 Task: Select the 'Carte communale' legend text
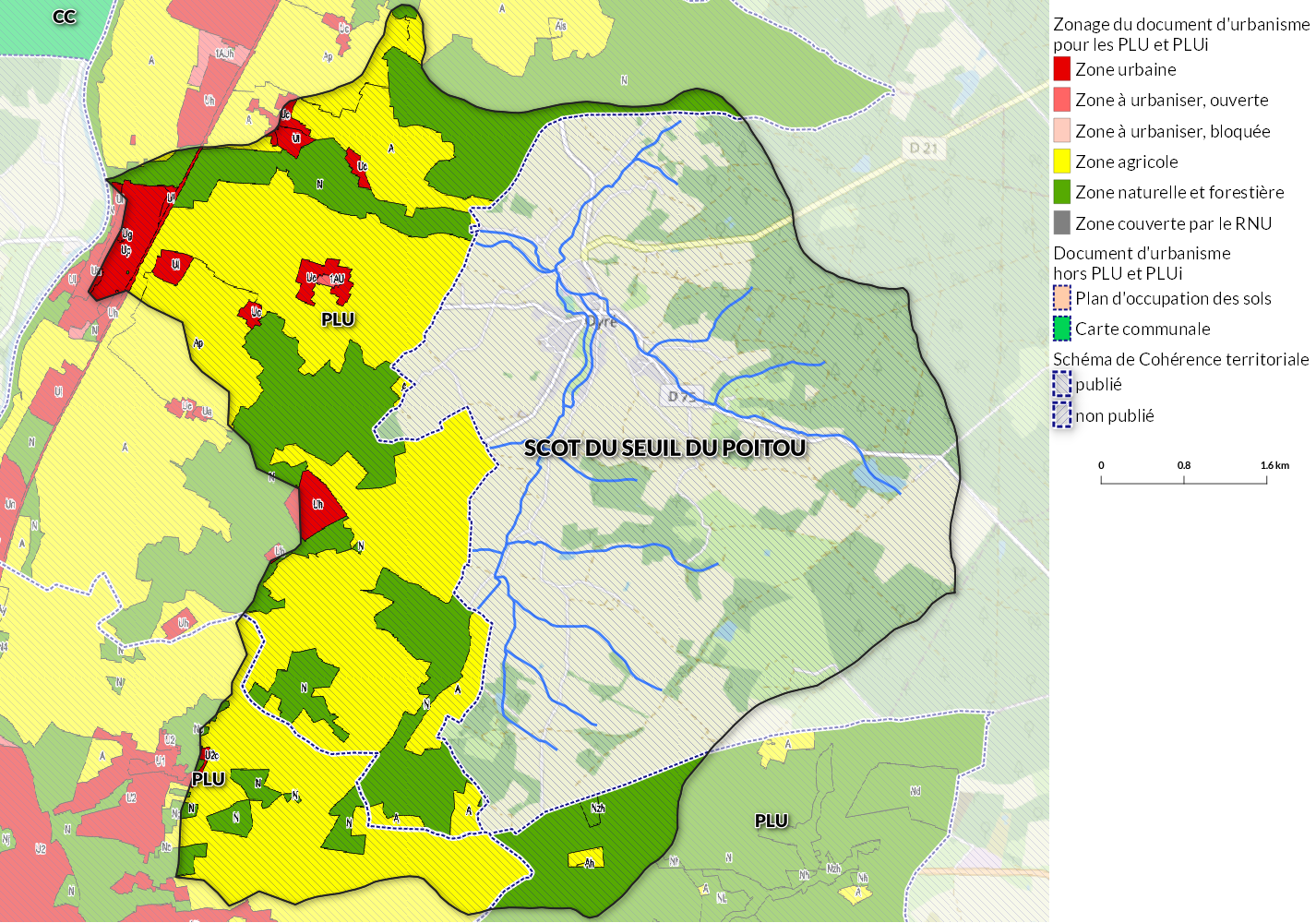(1143, 329)
